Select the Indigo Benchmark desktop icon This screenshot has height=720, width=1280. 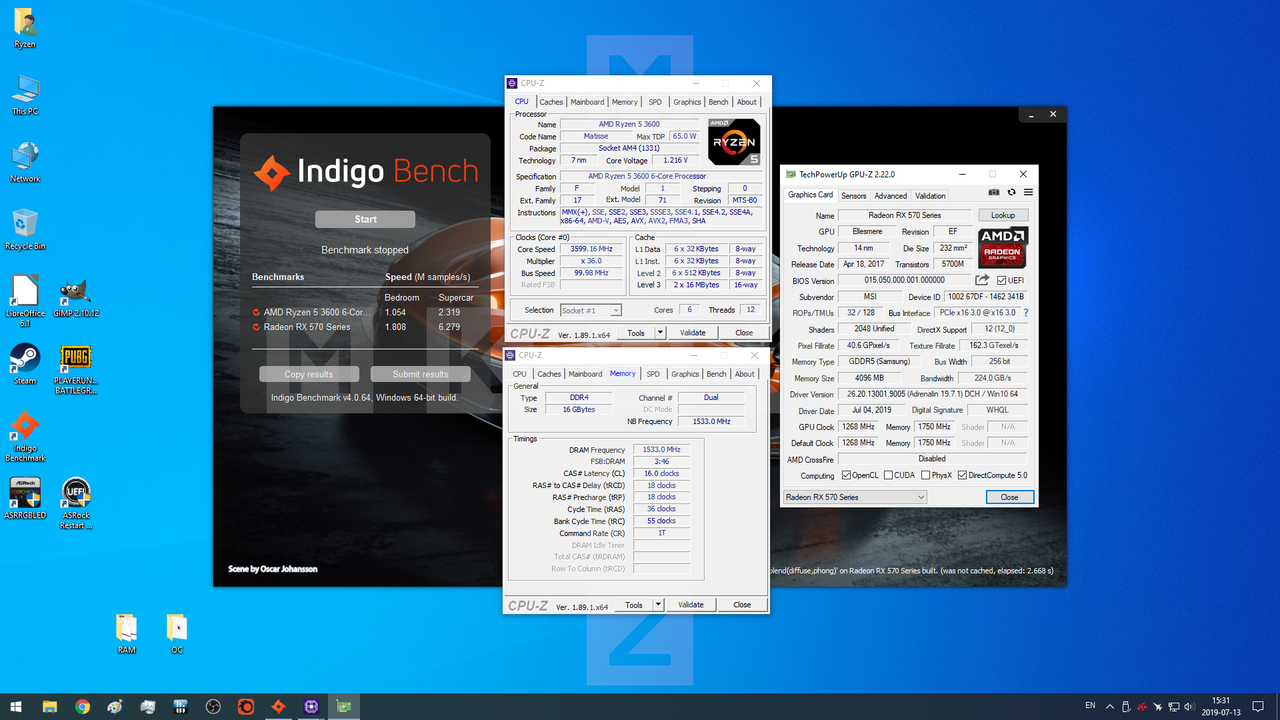click(25, 437)
